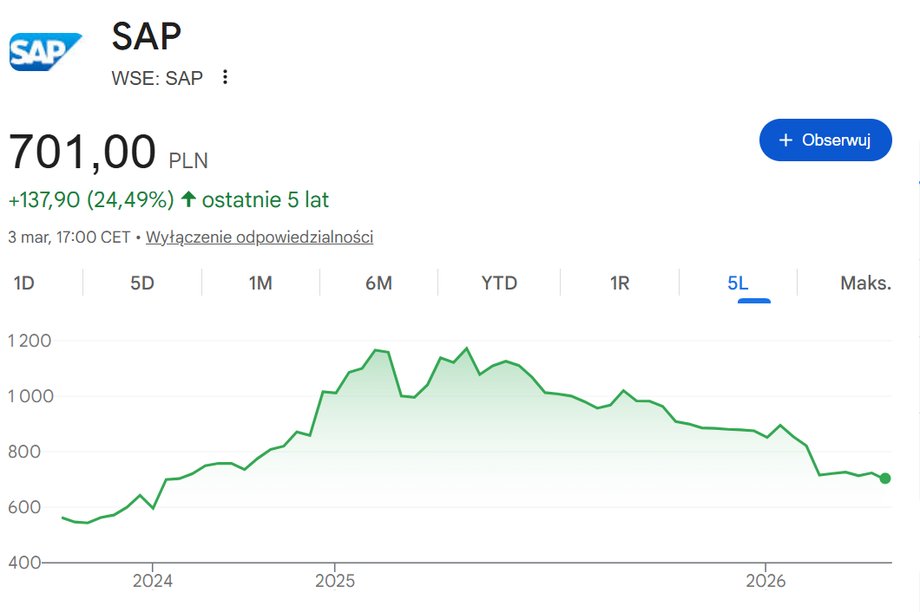Select the 1D time range tab

24,283
